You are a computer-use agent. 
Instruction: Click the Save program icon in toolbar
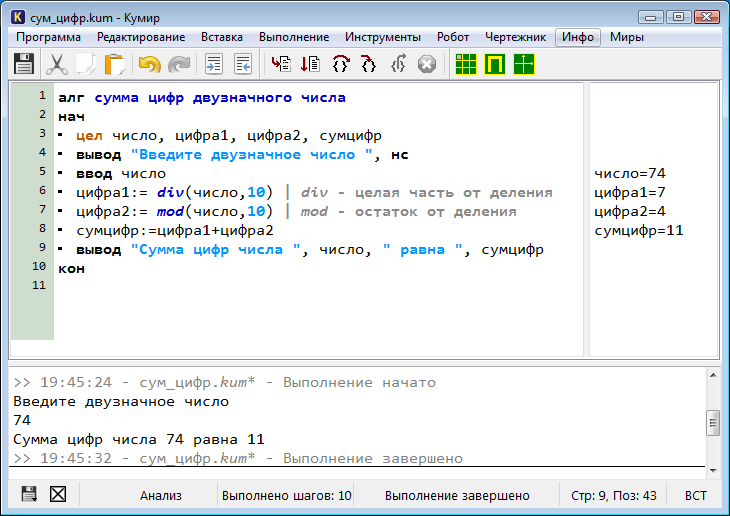[23, 64]
